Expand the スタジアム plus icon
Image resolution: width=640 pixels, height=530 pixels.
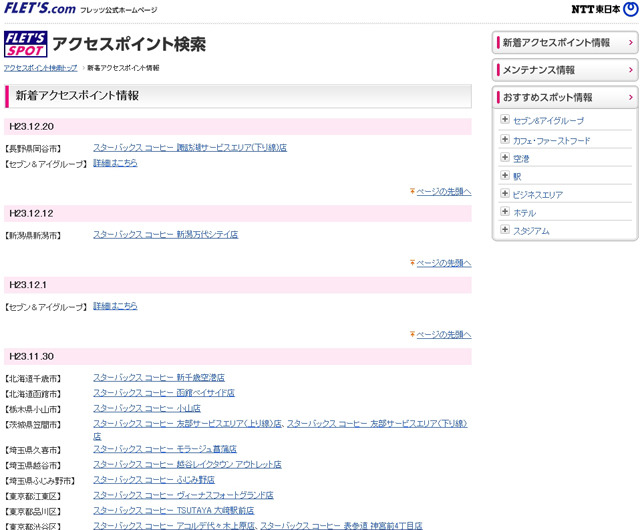505,229
